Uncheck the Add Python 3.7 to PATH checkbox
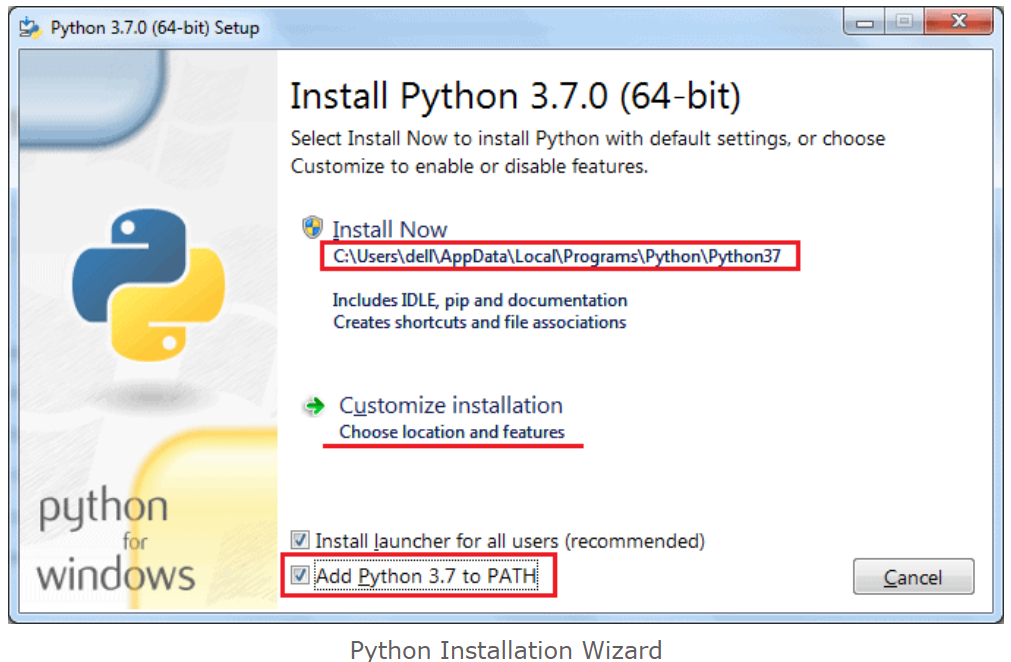The image size is (1011, 662). tap(300, 575)
